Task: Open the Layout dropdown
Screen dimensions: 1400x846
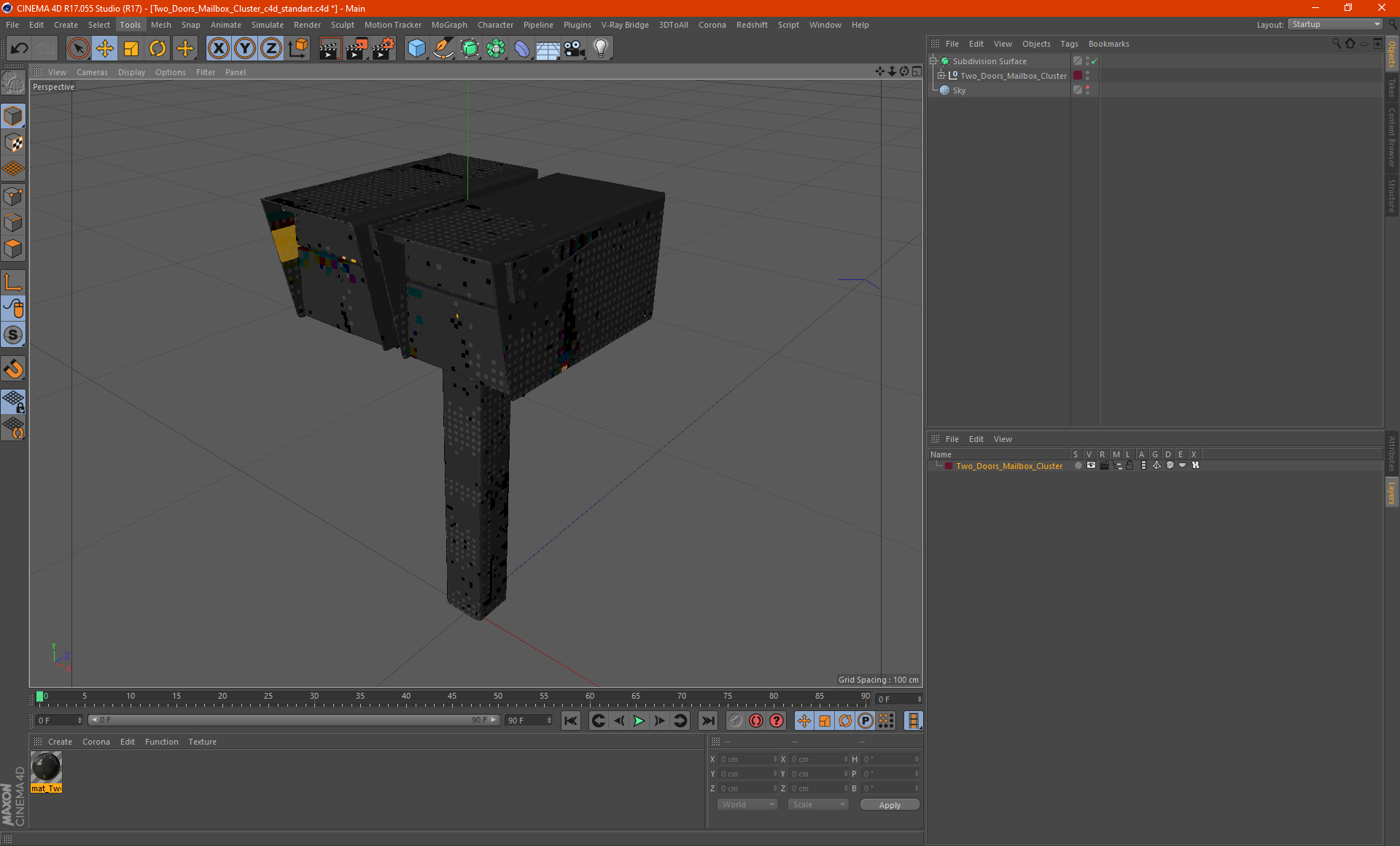Action: pyautogui.click(x=1335, y=24)
